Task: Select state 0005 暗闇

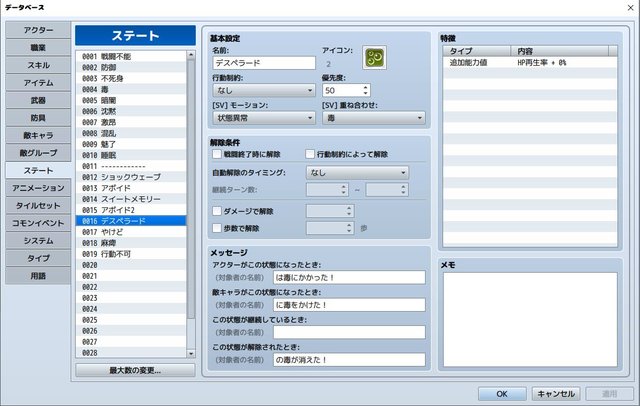Action: tap(131, 100)
